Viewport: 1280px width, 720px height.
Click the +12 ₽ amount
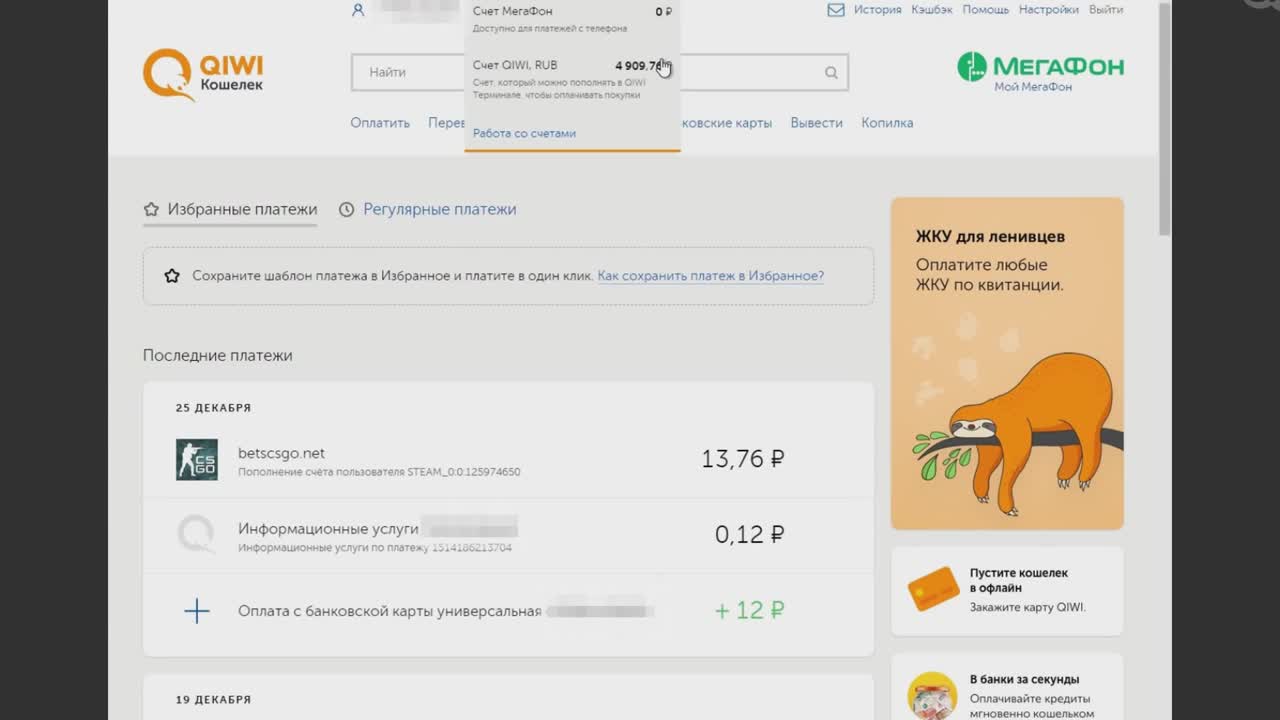749,611
